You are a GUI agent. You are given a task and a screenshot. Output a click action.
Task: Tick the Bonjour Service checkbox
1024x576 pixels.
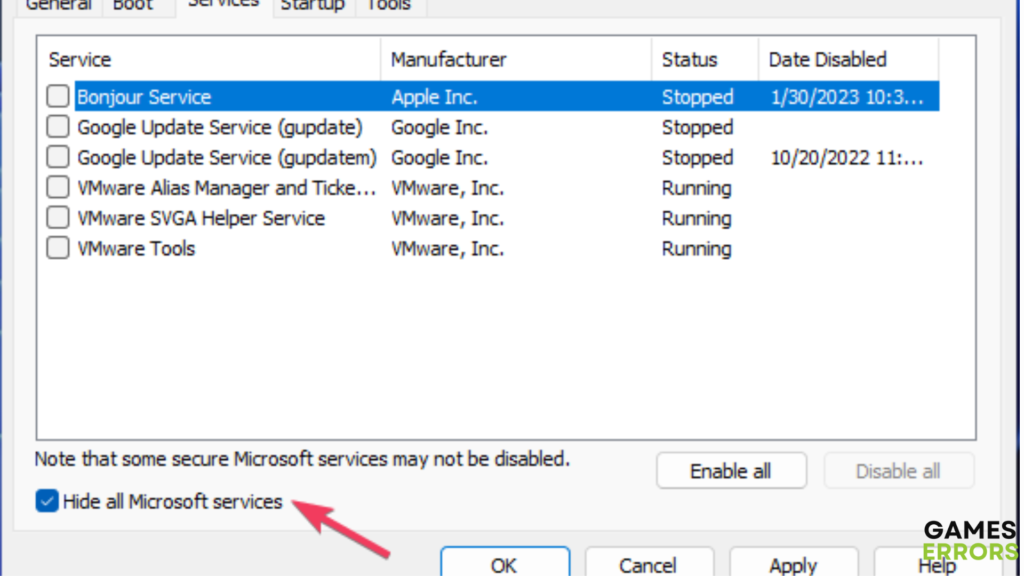[59, 97]
